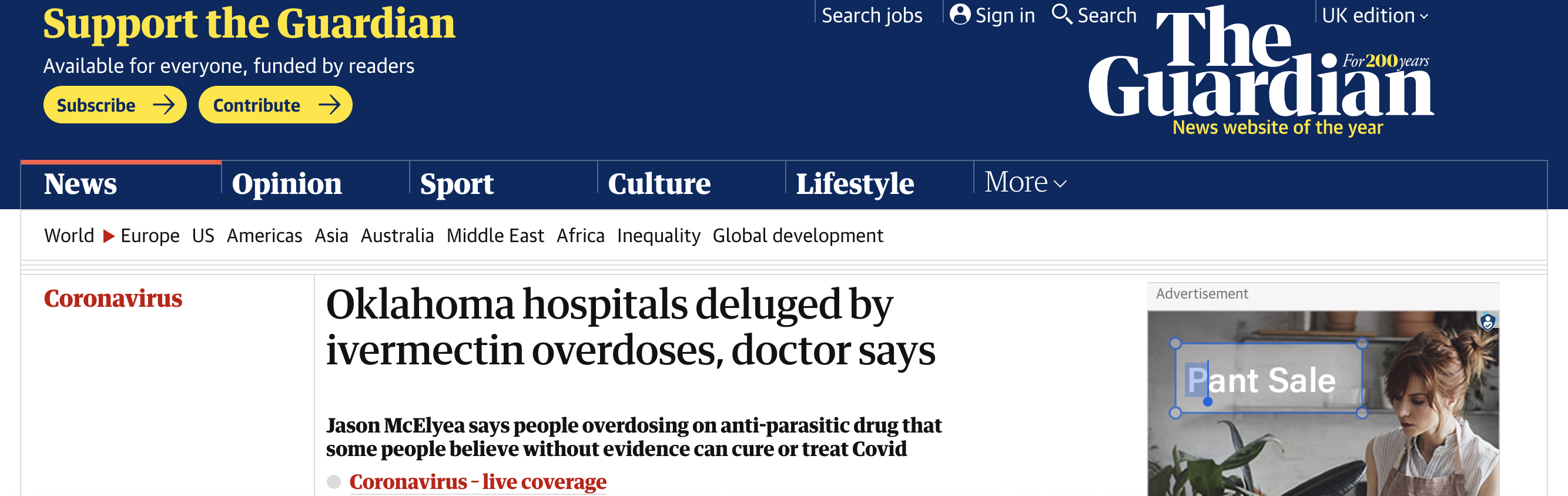Click the ad privacy shield icon
This screenshot has height=496, width=1568.
1487,321
